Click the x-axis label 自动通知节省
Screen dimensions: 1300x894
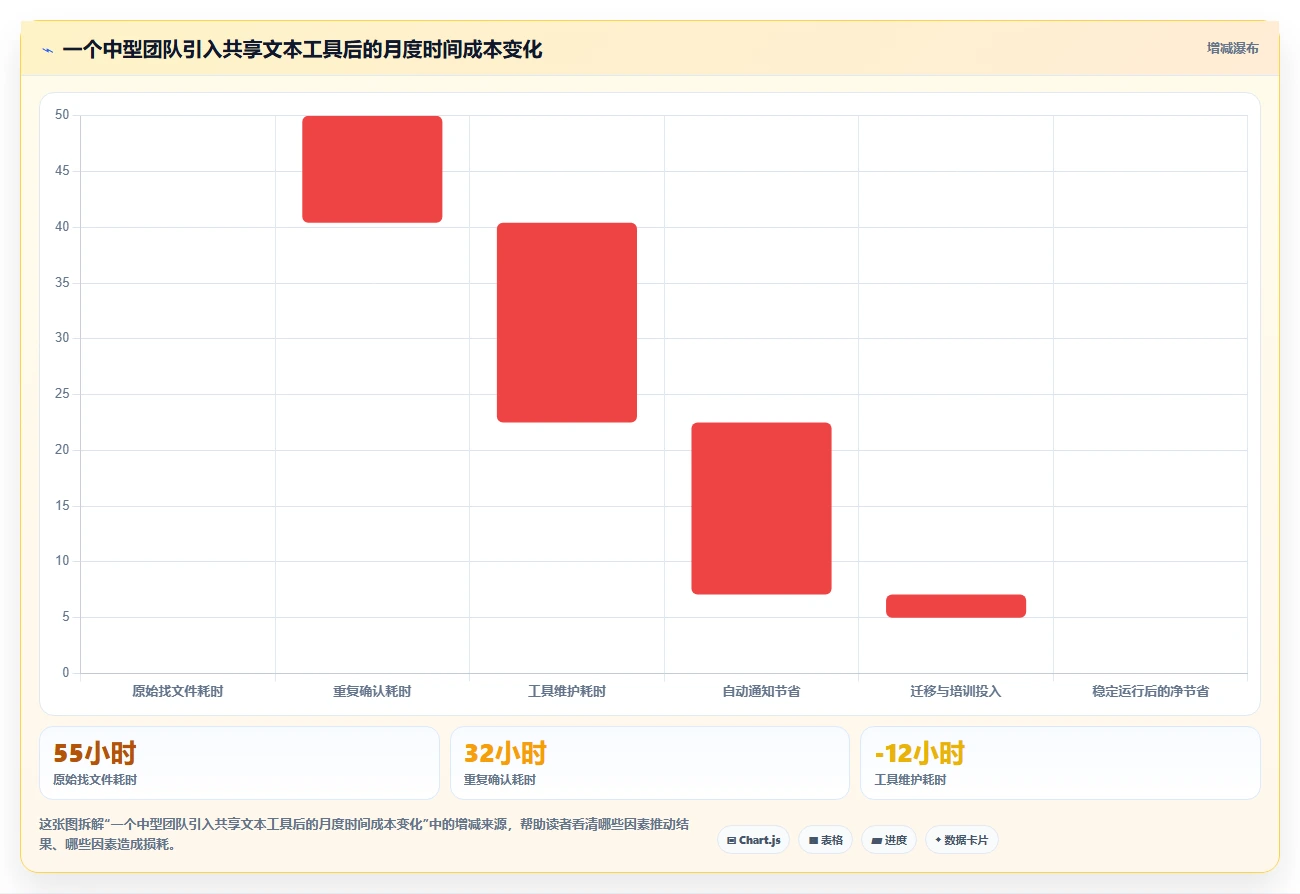click(x=761, y=691)
